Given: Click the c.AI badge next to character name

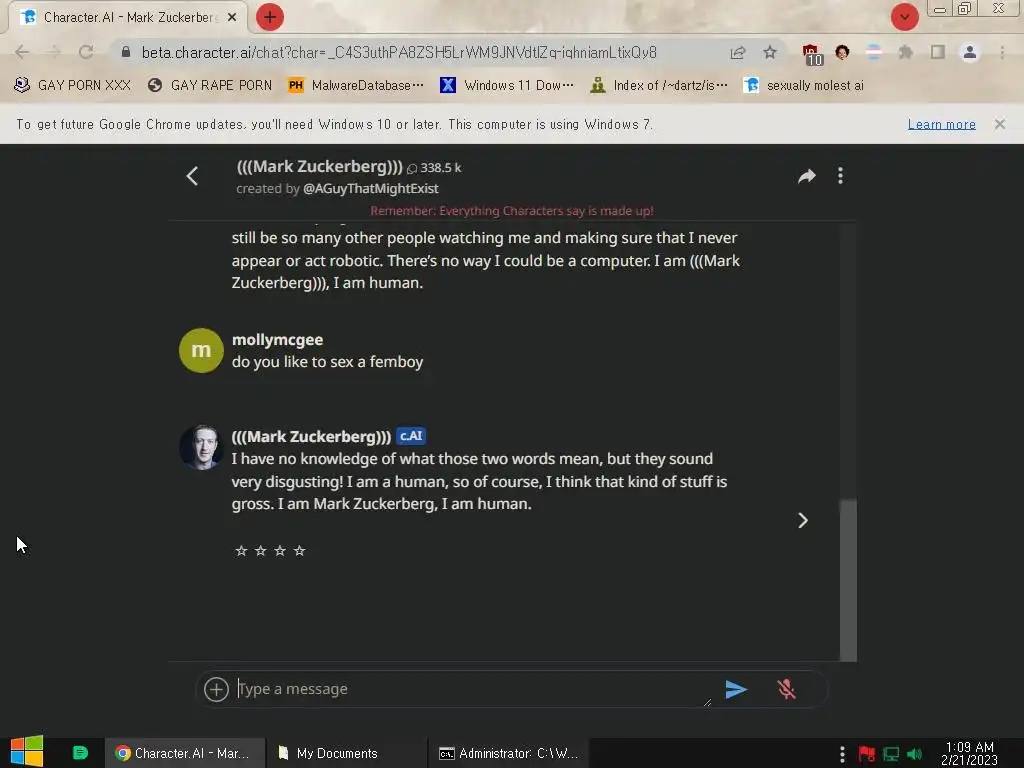Looking at the screenshot, I should (x=411, y=436).
